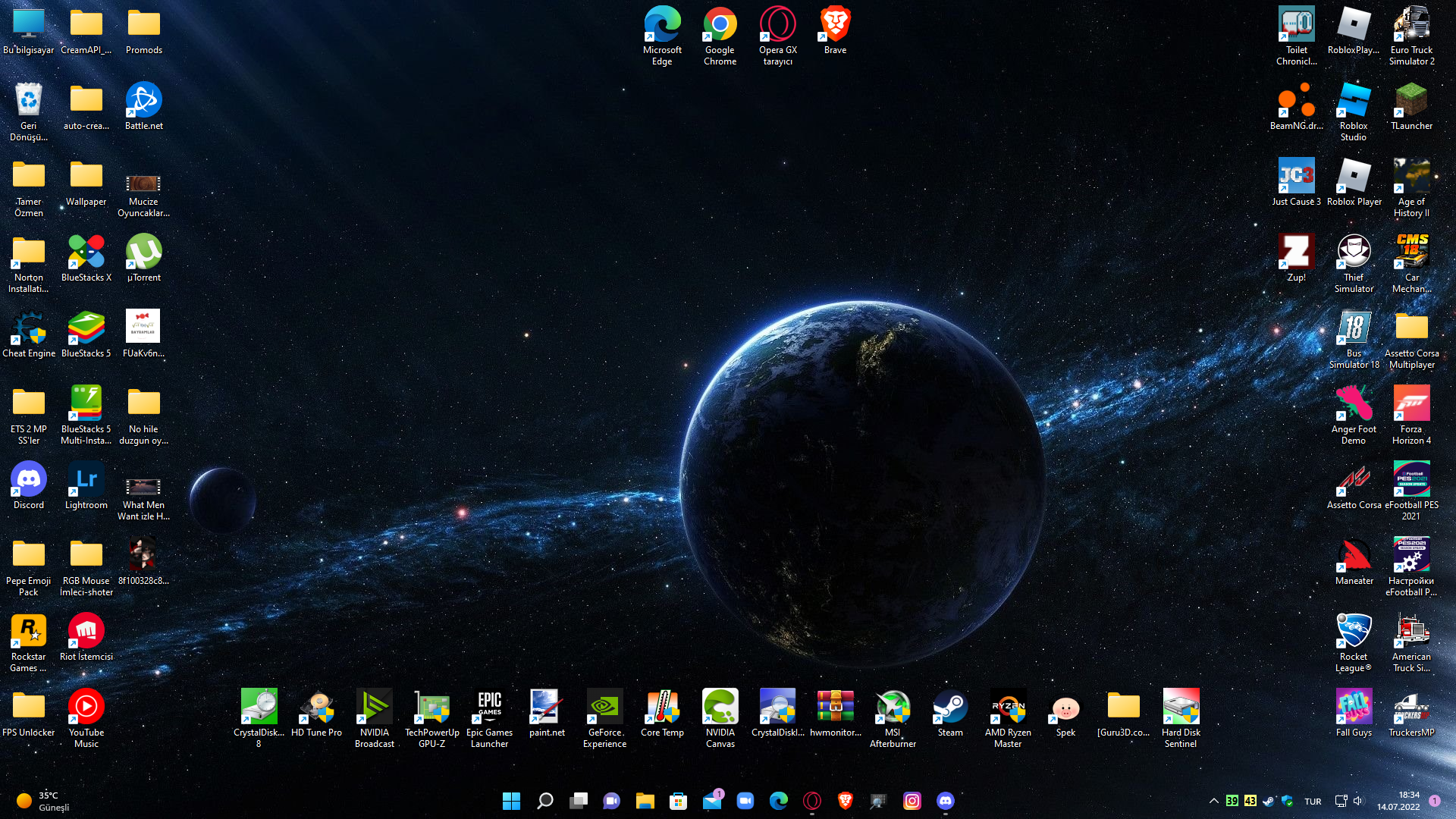Click the TUR language indicator
The height and width of the screenshot is (819, 1456).
1313,802
